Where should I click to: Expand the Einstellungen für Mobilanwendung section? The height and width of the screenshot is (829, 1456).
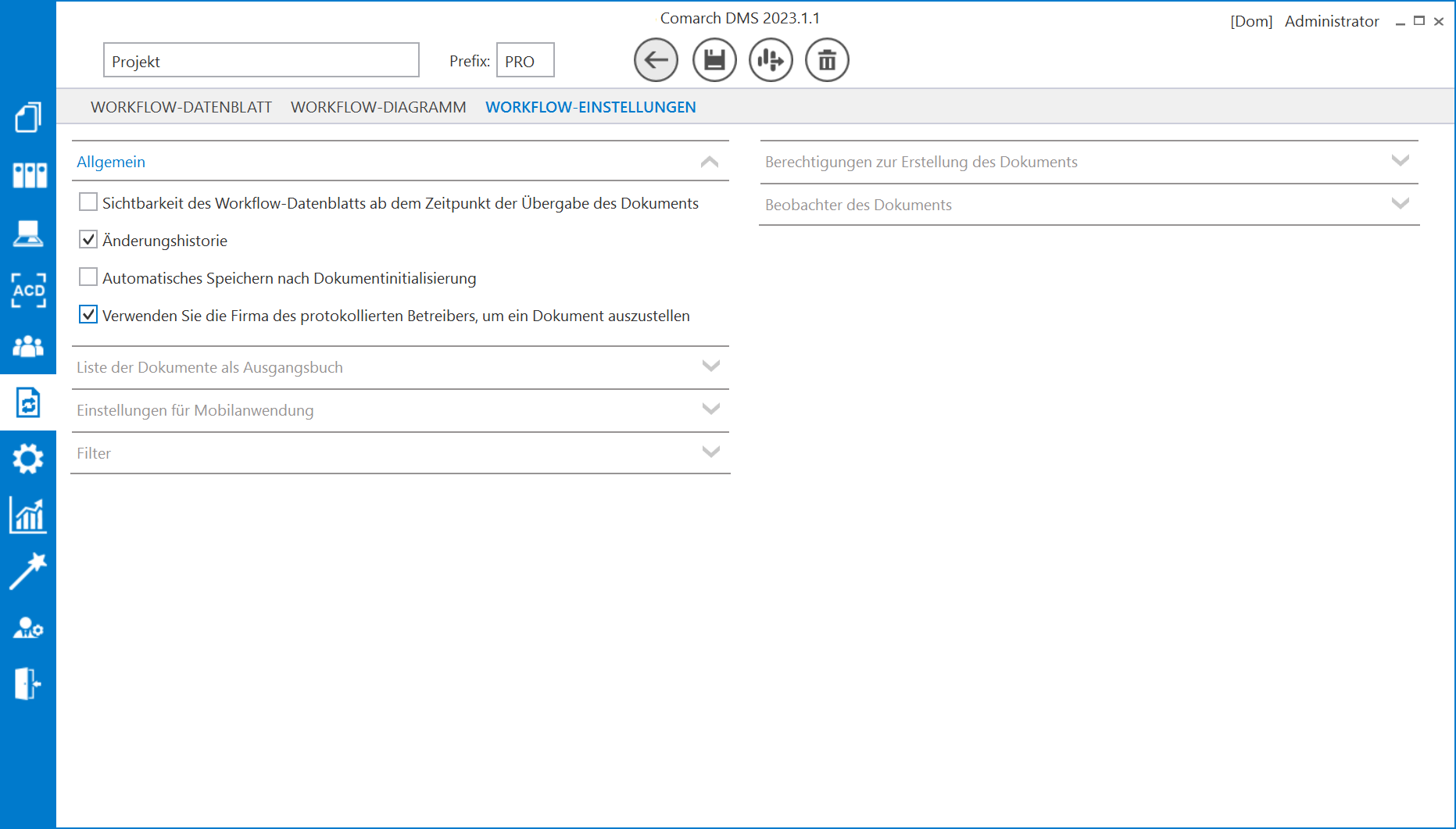pyautogui.click(x=710, y=409)
